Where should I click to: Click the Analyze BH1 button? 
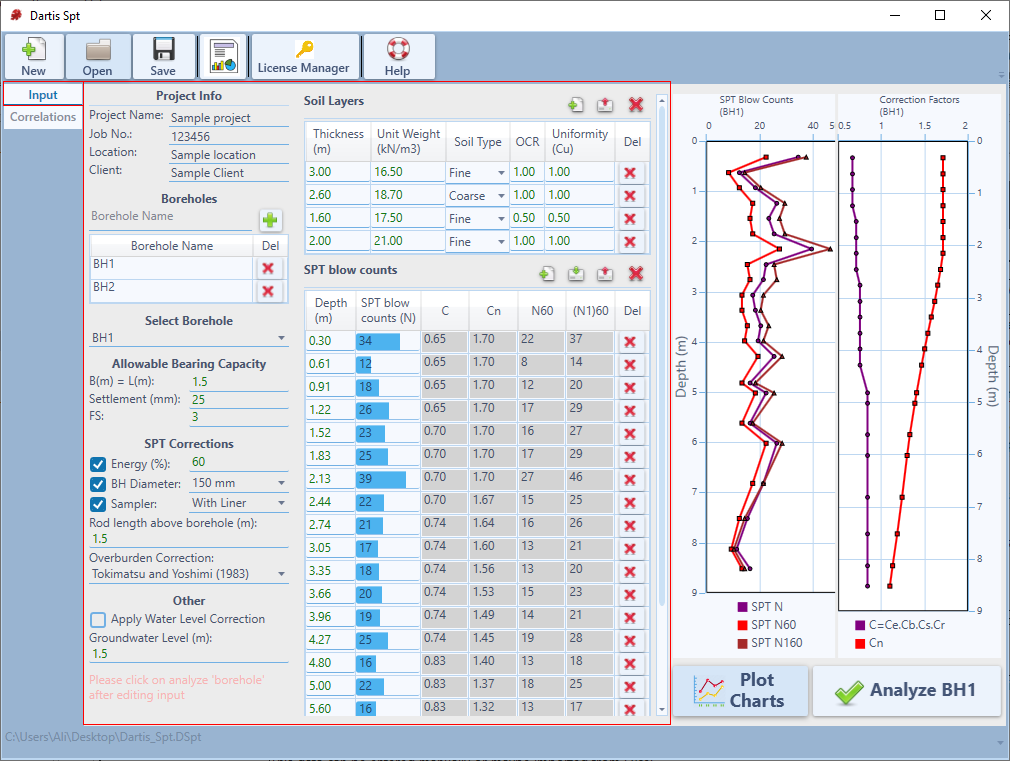click(907, 691)
